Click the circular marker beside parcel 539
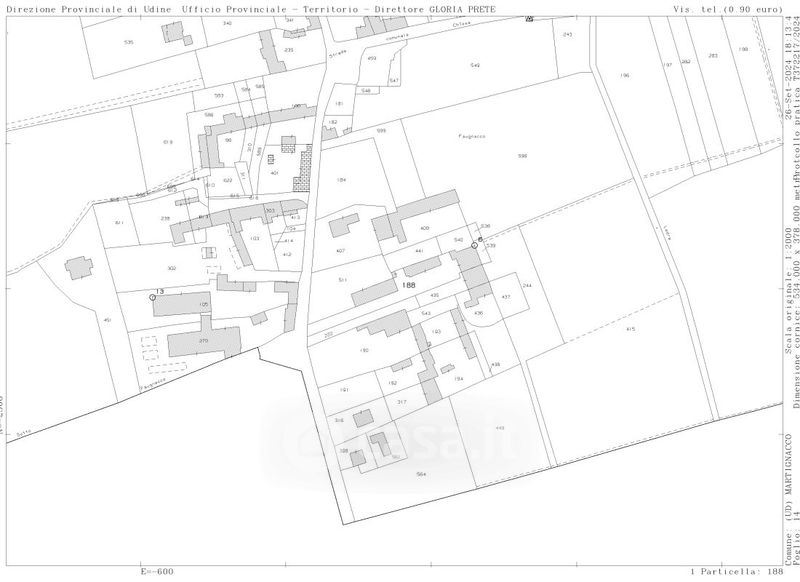The width and height of the screenshot is (800, 582). (474, 244)
